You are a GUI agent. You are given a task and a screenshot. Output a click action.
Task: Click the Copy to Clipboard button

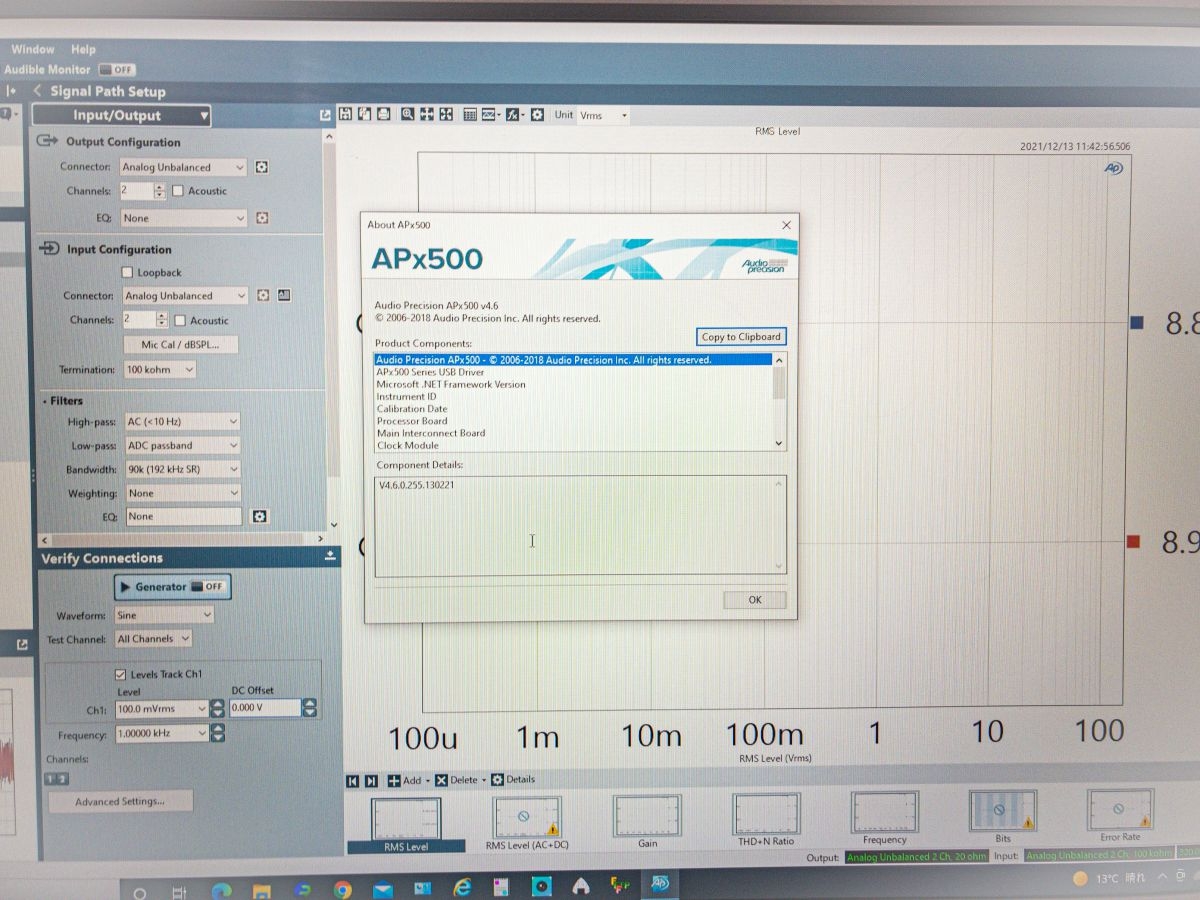point(740,337)
